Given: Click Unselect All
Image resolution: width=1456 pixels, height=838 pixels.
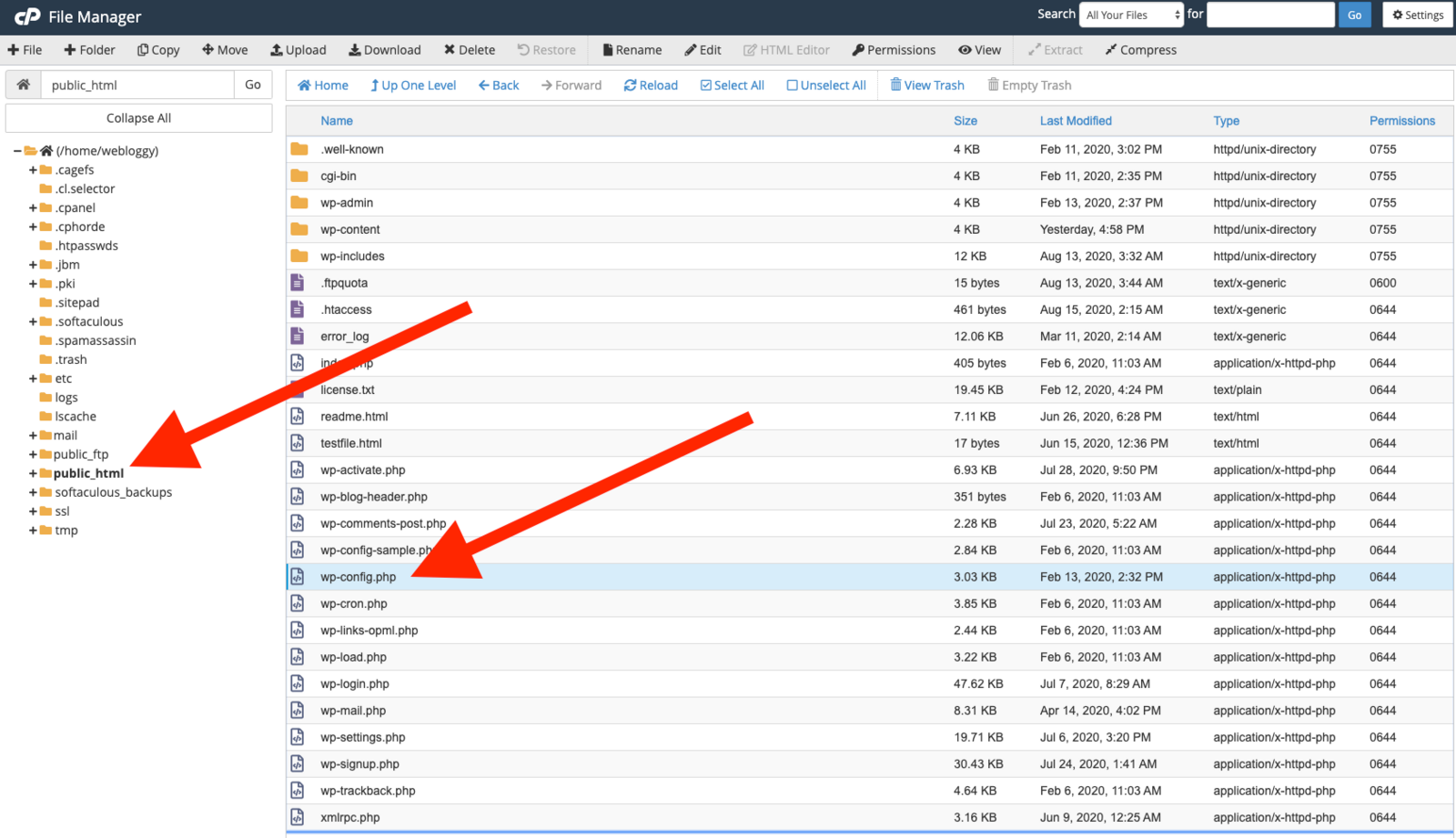Looking at the screenshot, I should [826, 86].
